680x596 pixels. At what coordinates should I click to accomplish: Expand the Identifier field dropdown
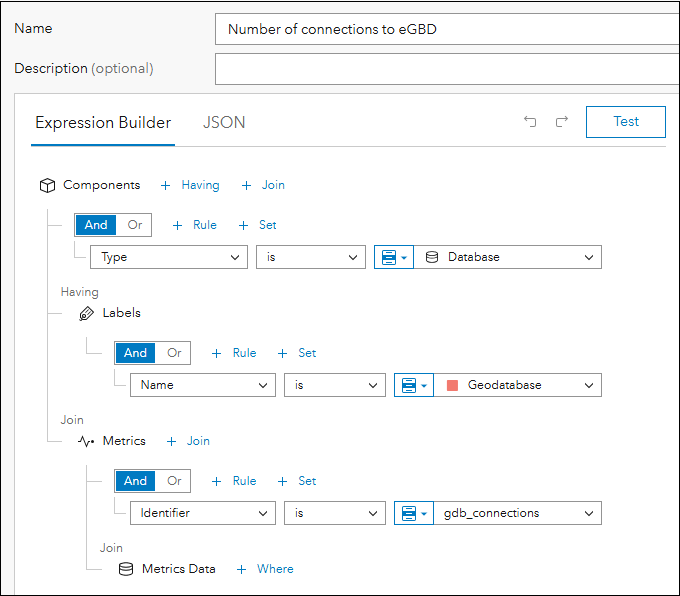[x=202, y=513]
